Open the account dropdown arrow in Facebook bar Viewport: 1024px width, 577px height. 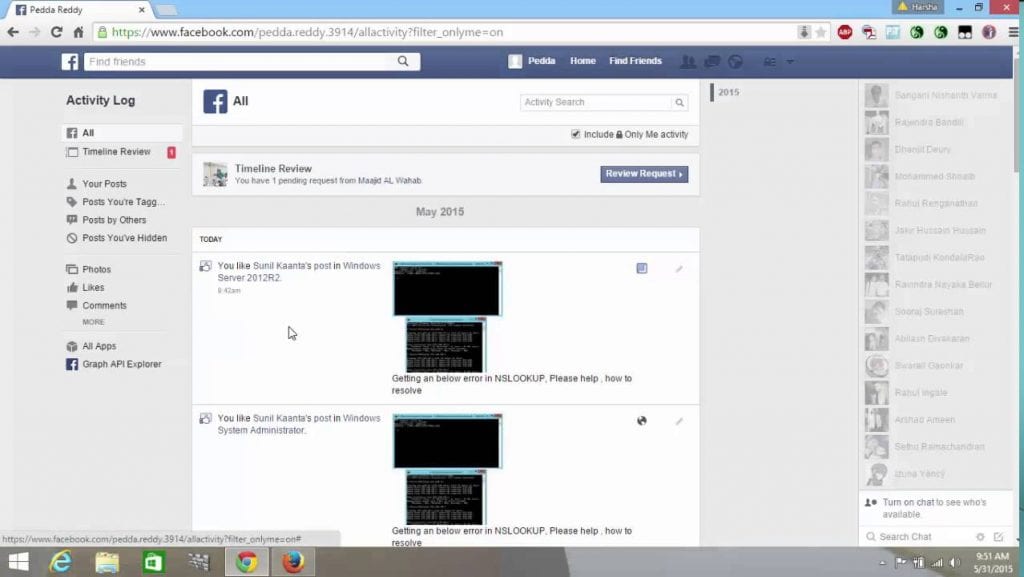[790, 62]
